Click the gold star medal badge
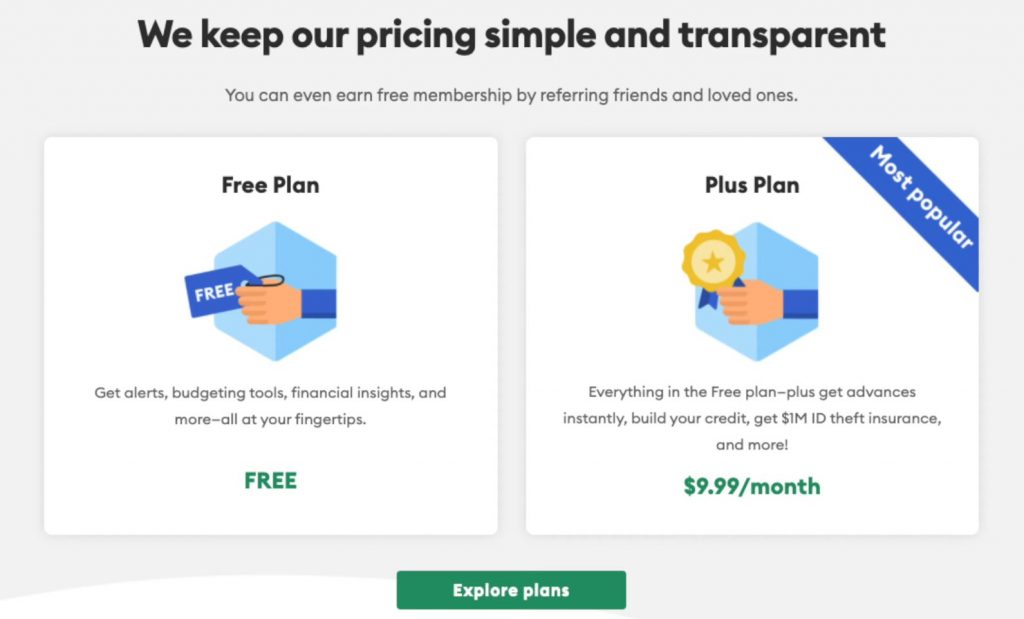 [x=713, y=261]
